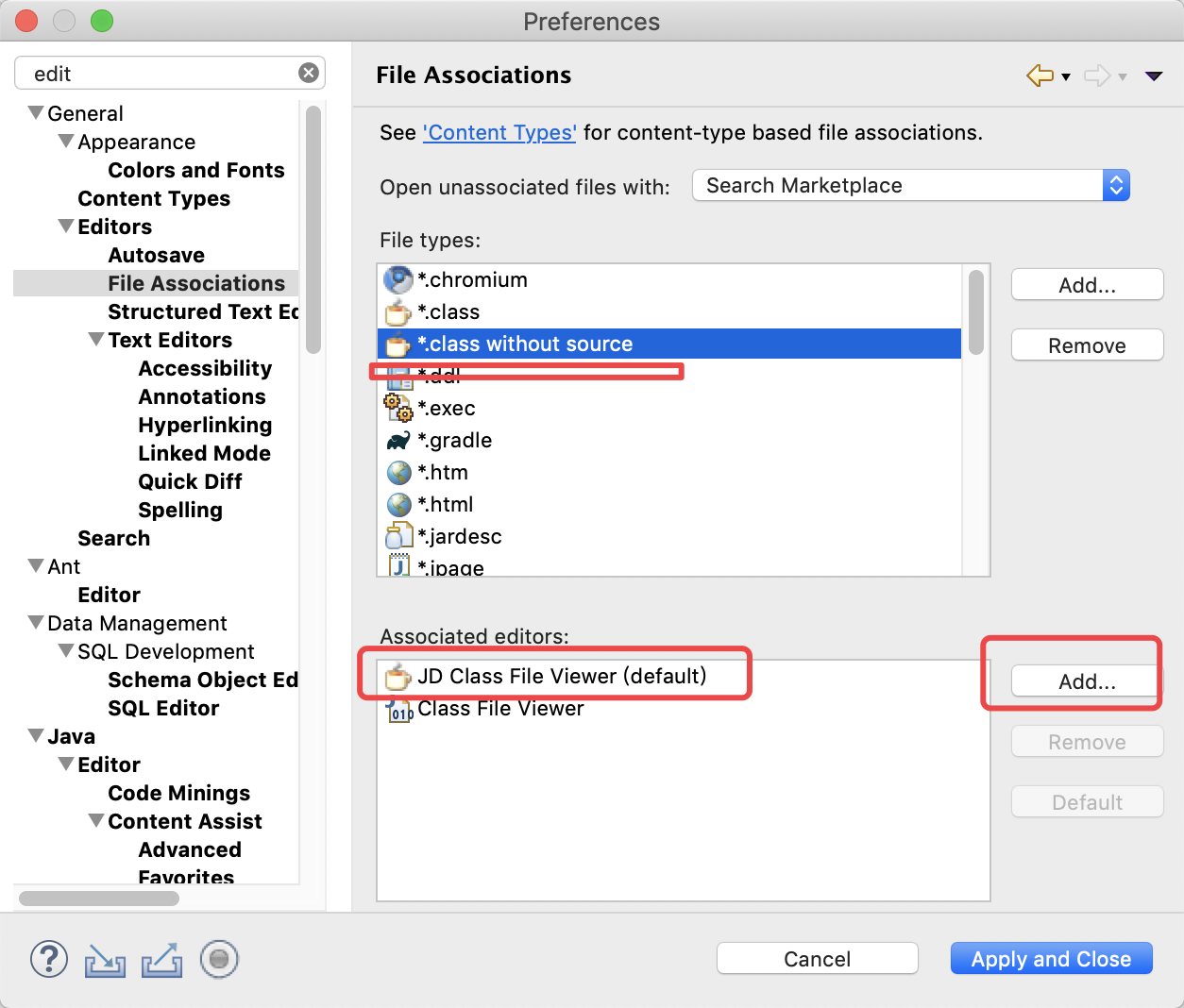This screenshot has height=1008, width=1184.
Task: Select Colors and Fonts in the sidebar
Action: (x=196, y=170)
